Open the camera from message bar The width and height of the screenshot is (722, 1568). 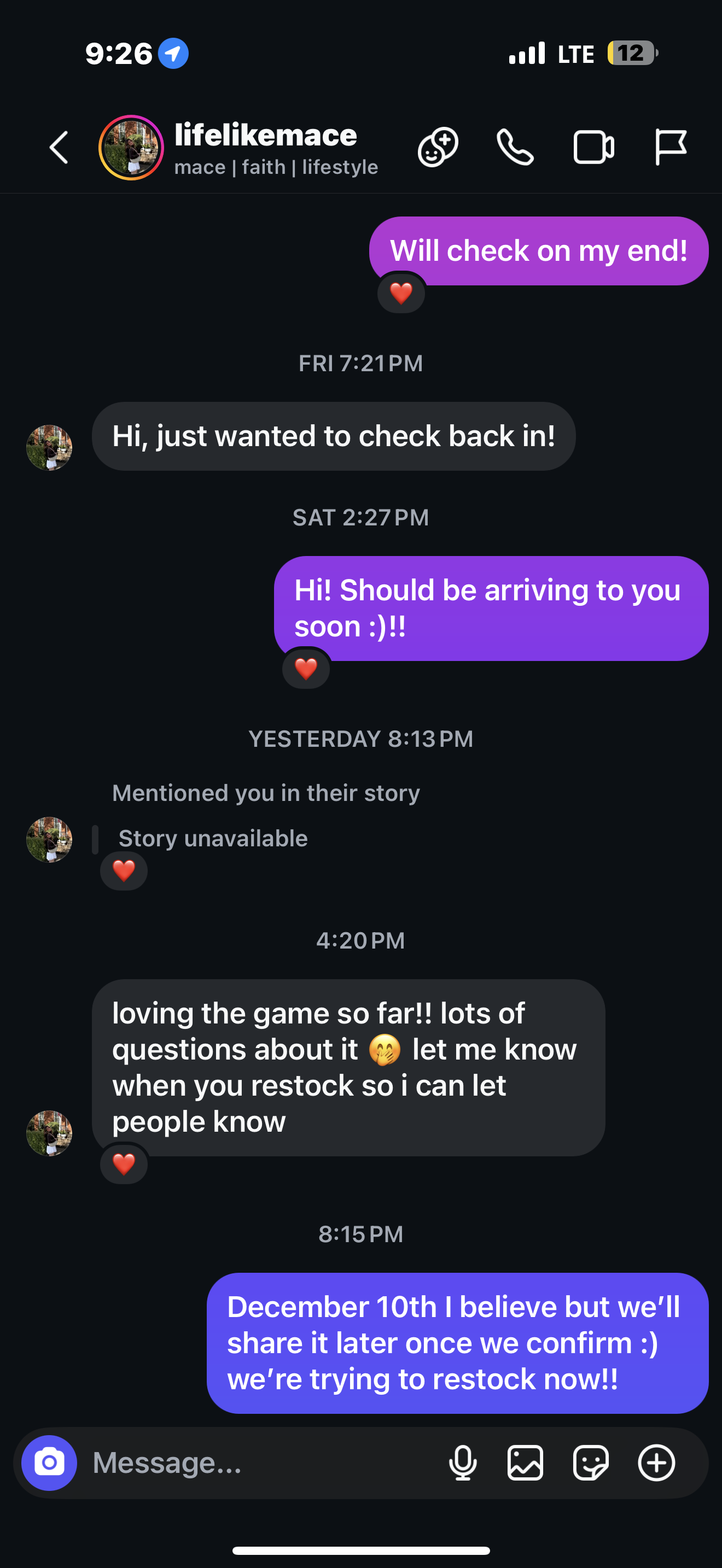tap(49, 1462)
